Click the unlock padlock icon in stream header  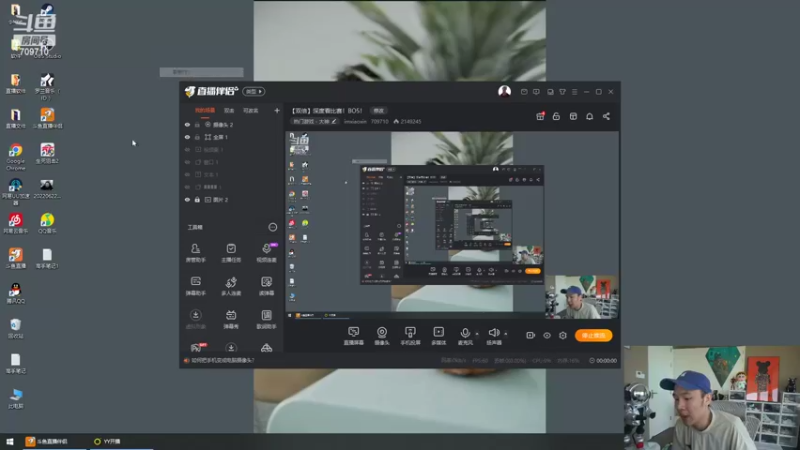556,116
